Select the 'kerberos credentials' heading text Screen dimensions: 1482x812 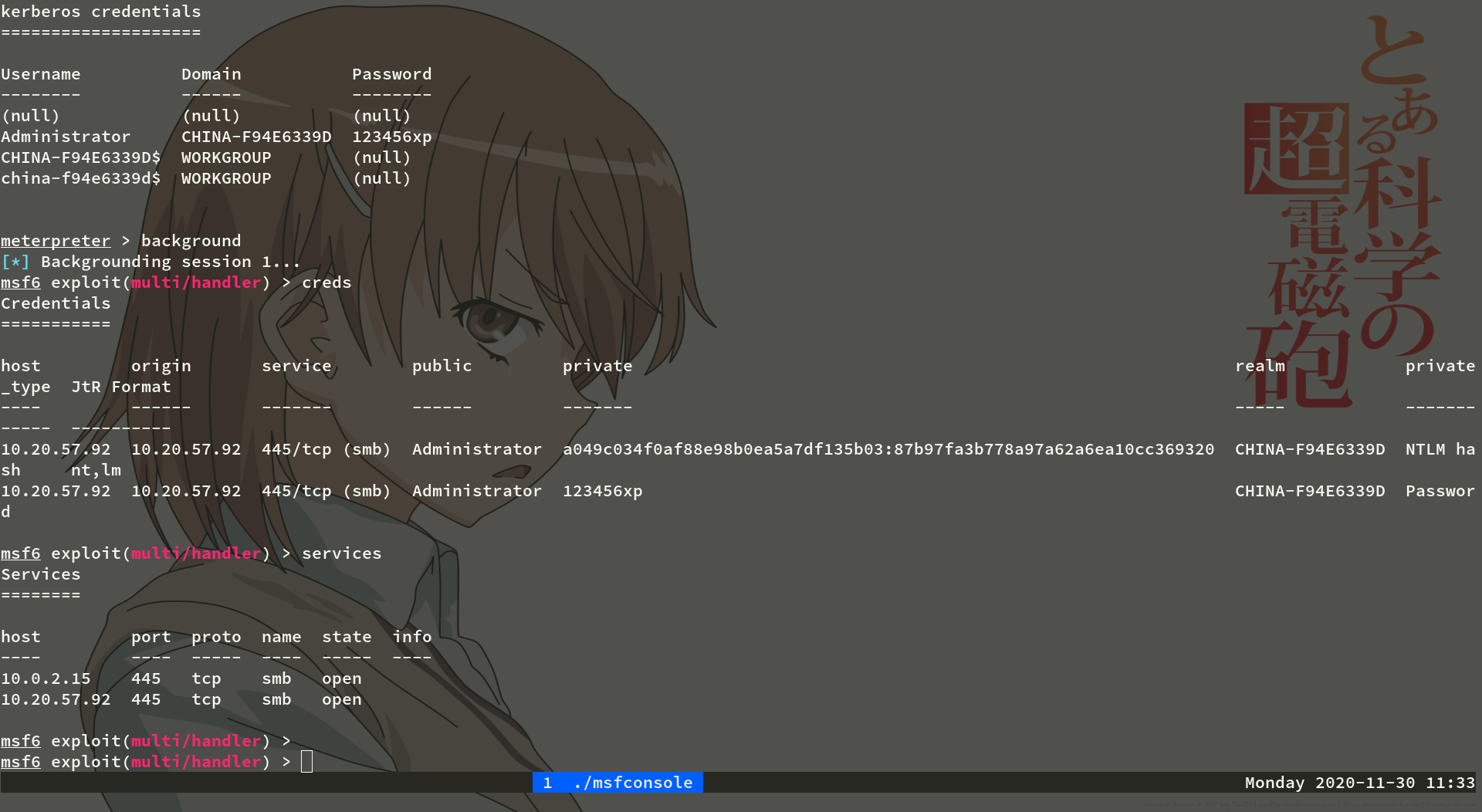point(101,12)
